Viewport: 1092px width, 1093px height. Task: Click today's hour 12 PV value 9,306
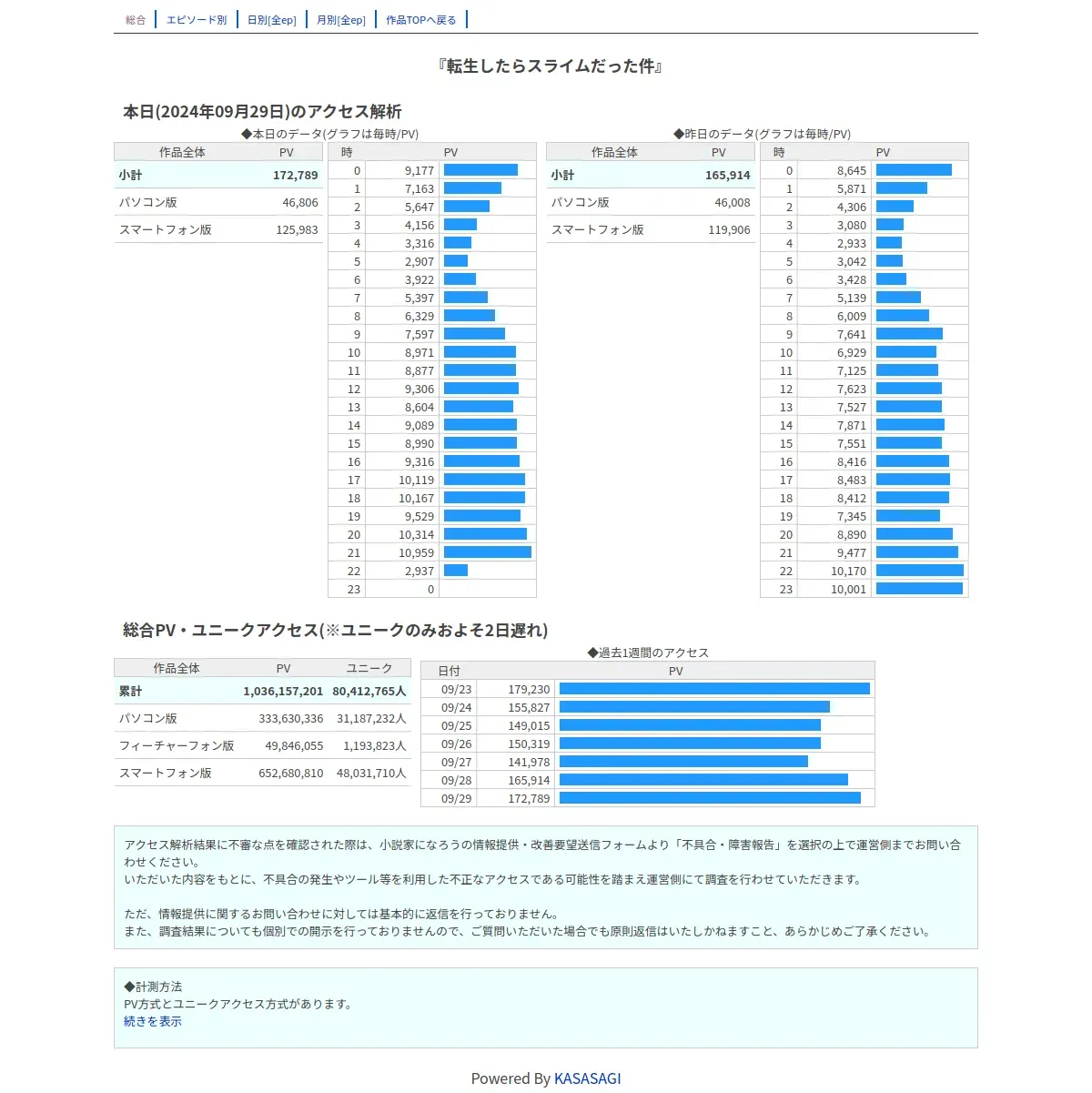pyautogui.click(x=420, y=390)
